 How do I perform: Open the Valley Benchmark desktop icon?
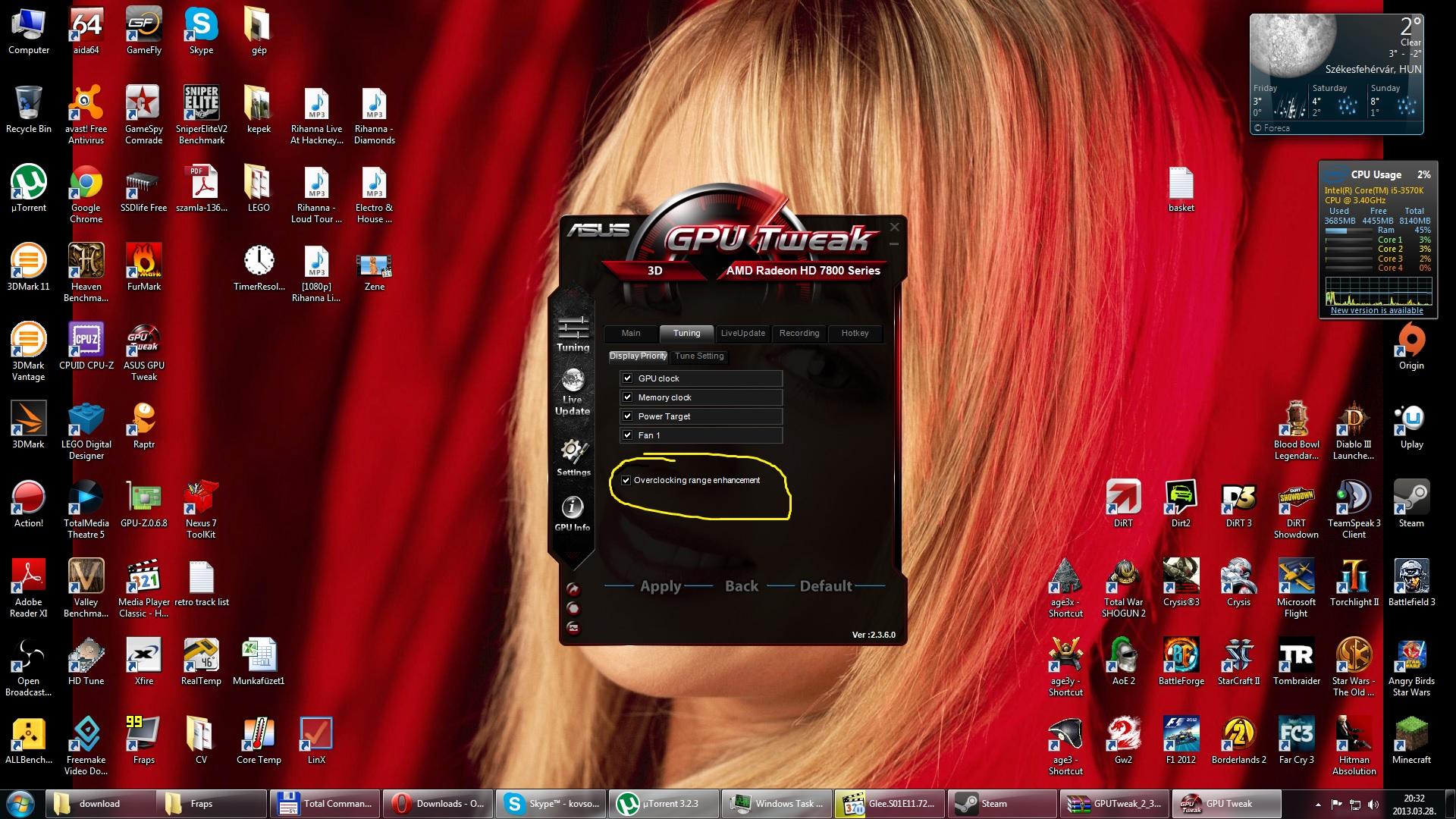(x=86, y=589)
